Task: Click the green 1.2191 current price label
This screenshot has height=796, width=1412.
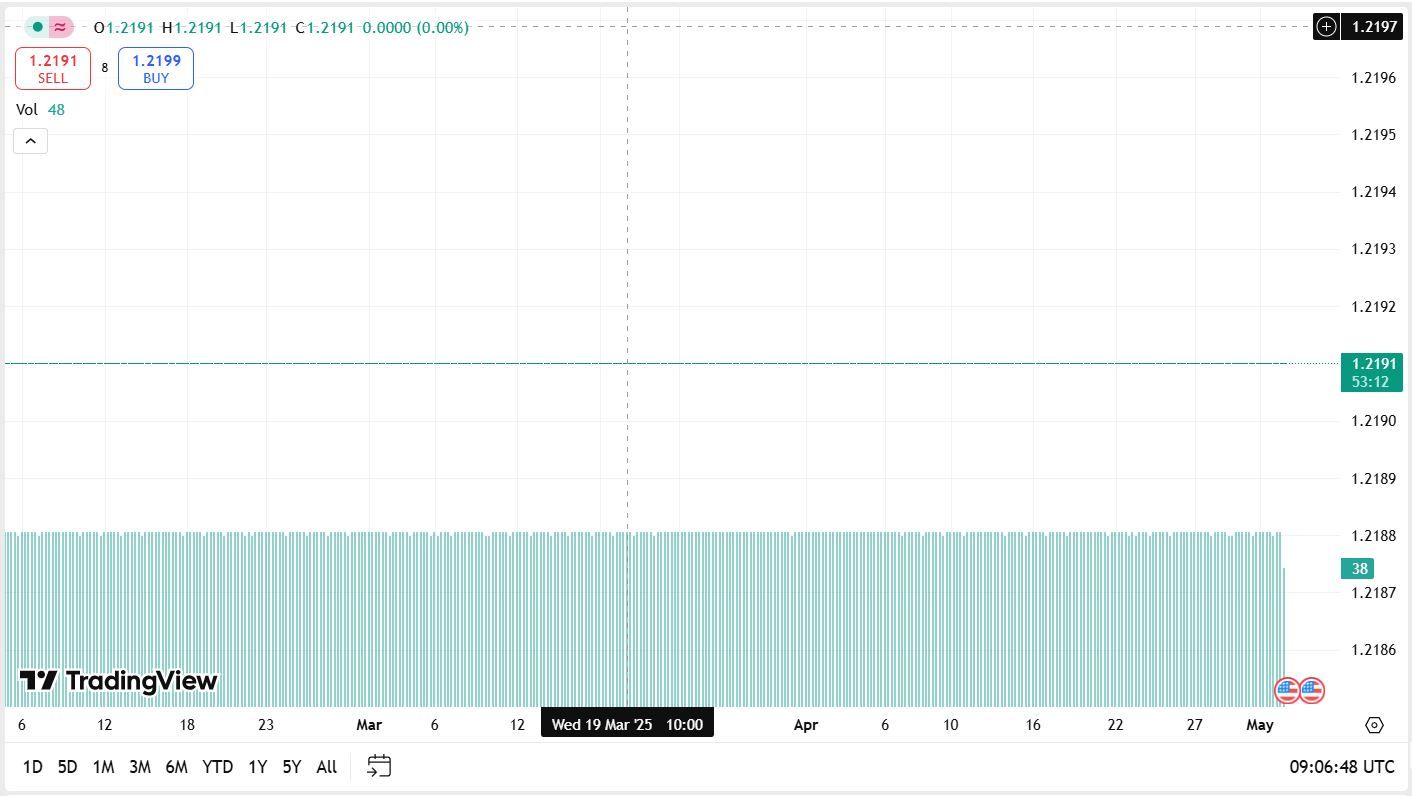Action: tap(1371, 372)
